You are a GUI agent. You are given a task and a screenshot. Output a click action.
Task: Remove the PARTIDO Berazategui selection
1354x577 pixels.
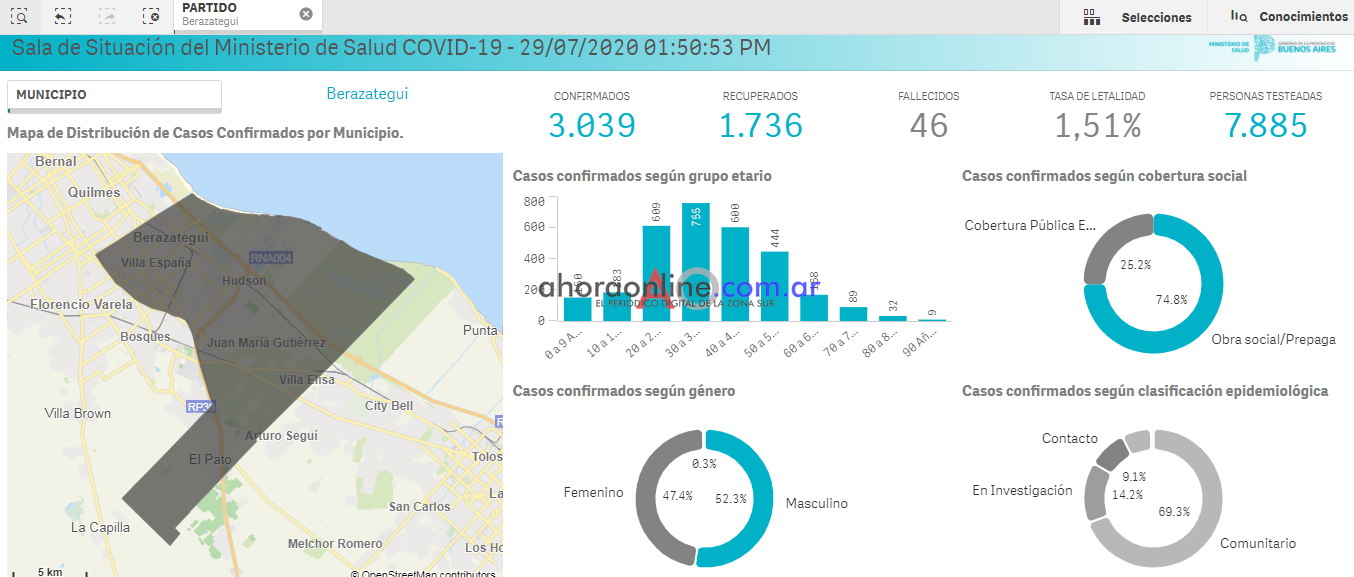click(306, 14)
